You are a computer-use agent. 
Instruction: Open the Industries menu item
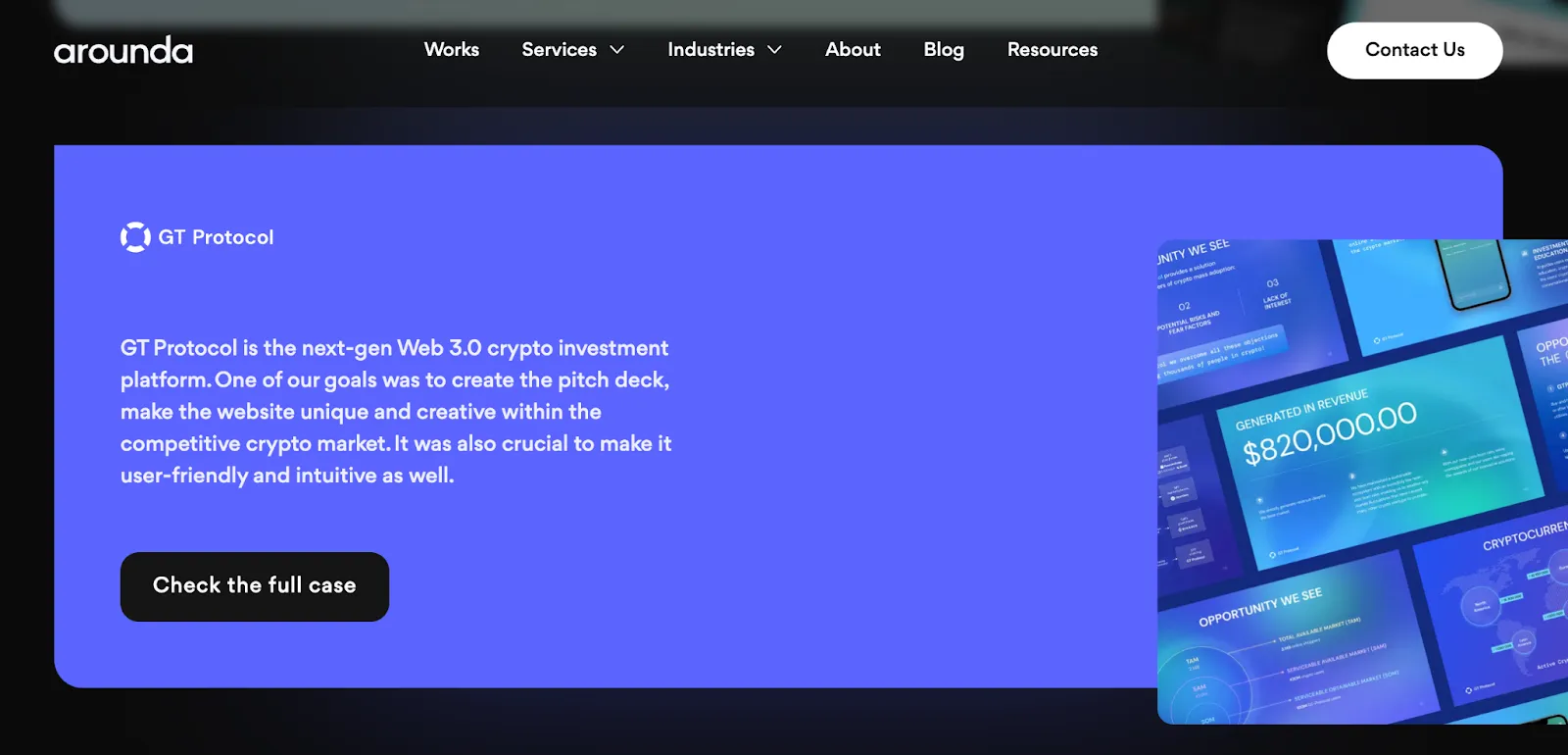[710, 49]
